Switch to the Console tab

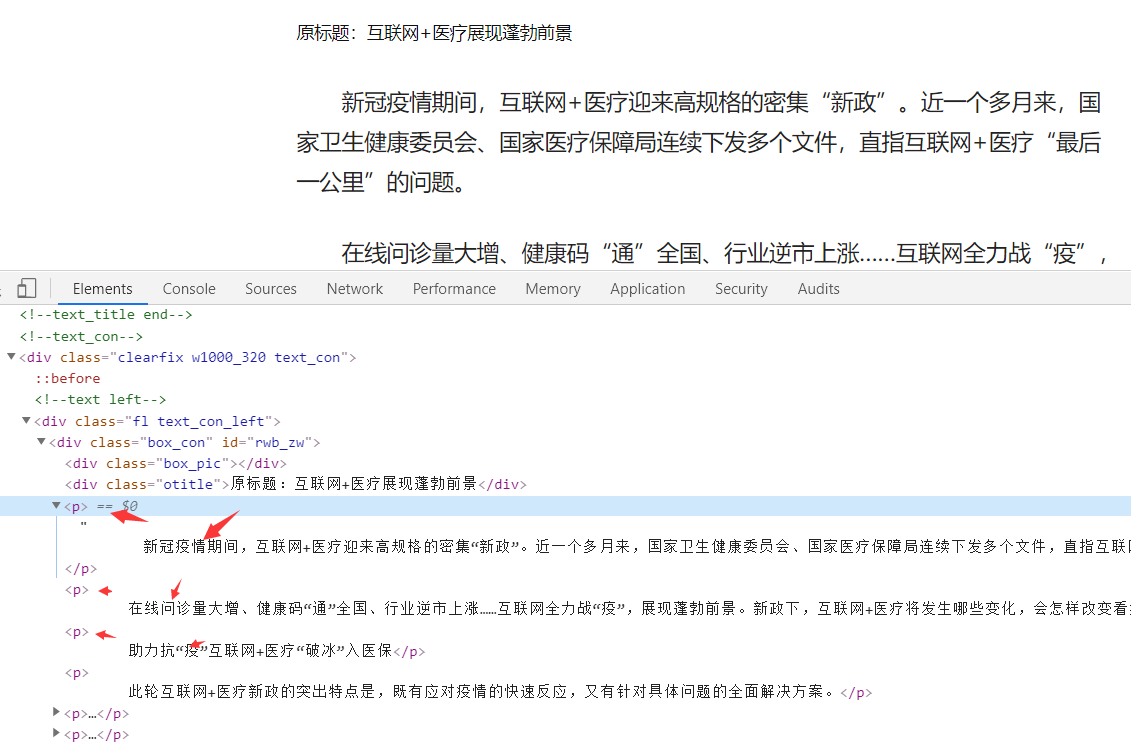(x=188, y=288)
